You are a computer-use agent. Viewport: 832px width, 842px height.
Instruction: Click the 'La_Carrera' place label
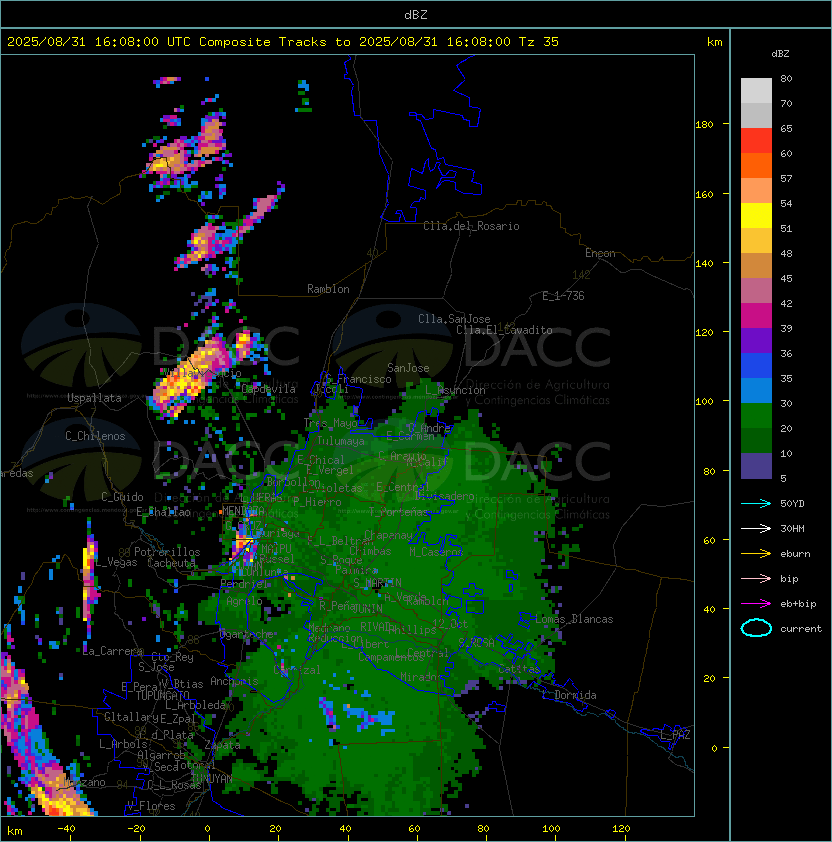point(112,651)
